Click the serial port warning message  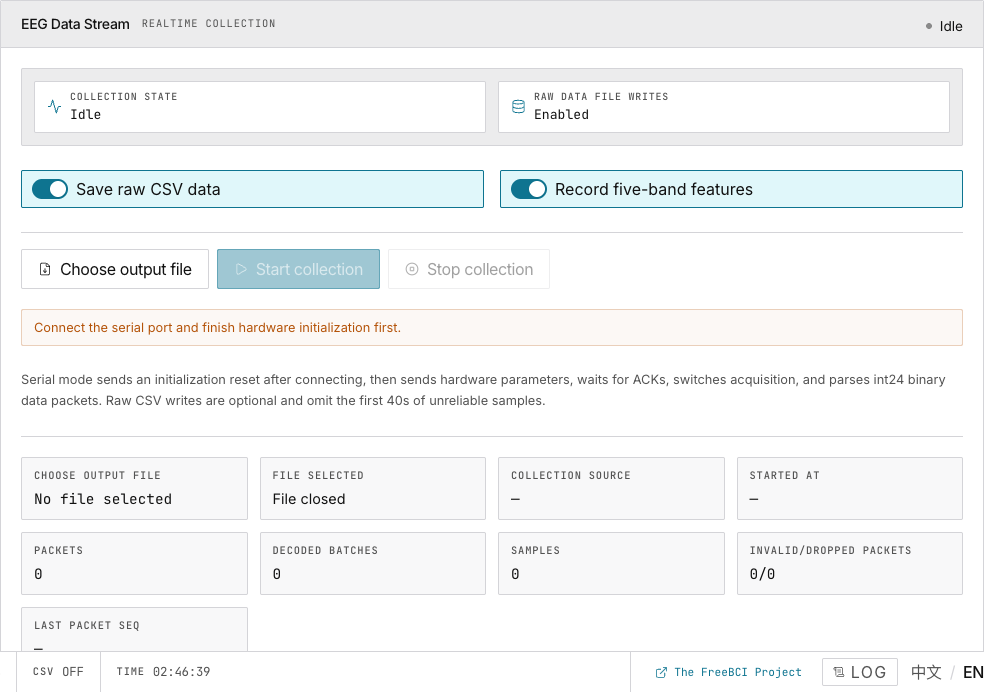click(x=492, y=327)
